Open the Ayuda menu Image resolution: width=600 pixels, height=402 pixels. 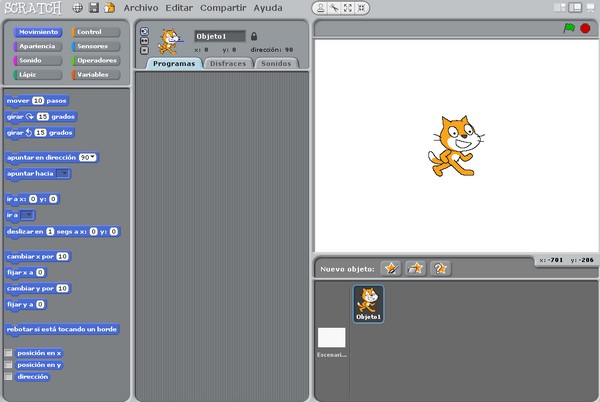tap(268, 8)
